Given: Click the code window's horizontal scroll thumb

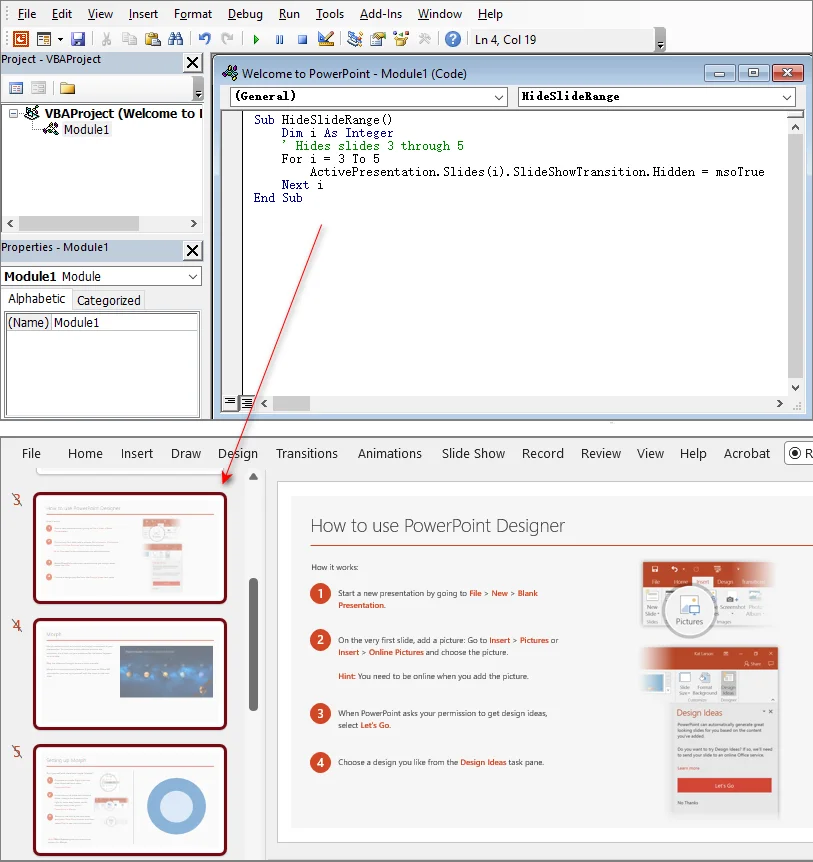Looking at the screenshot, I should pos(291,404).
